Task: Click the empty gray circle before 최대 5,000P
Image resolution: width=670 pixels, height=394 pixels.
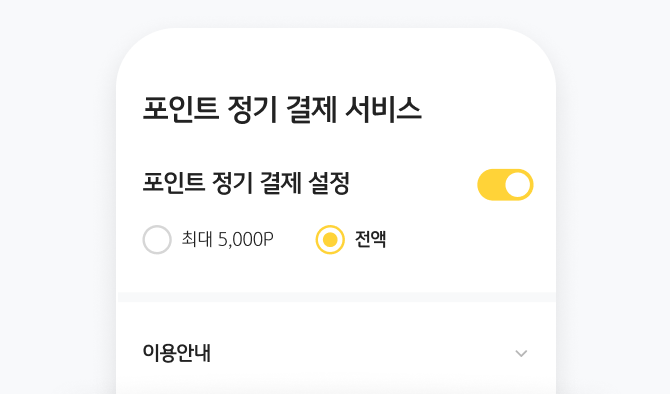Action: coord(157,240)
